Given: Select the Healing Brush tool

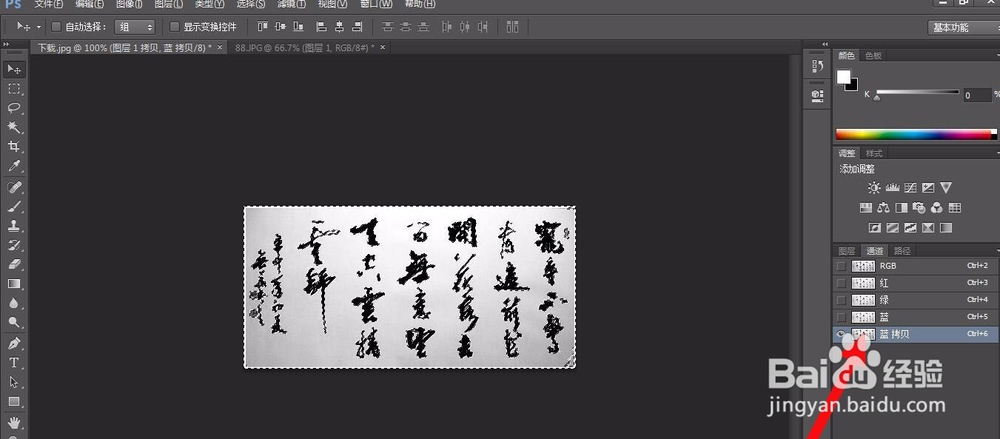Looking at the screenshot, I should [14, 187].
